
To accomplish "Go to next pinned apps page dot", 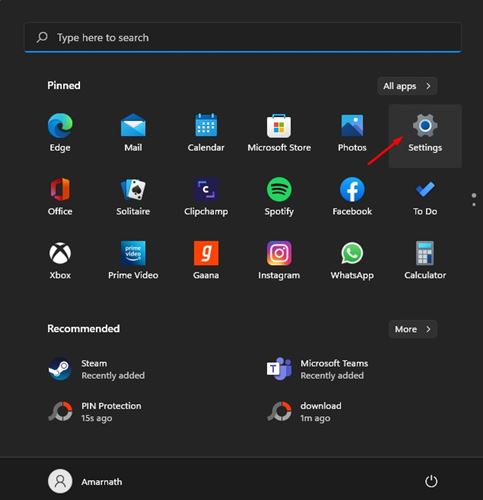I will pyautogui.click(x=474, y=204).
